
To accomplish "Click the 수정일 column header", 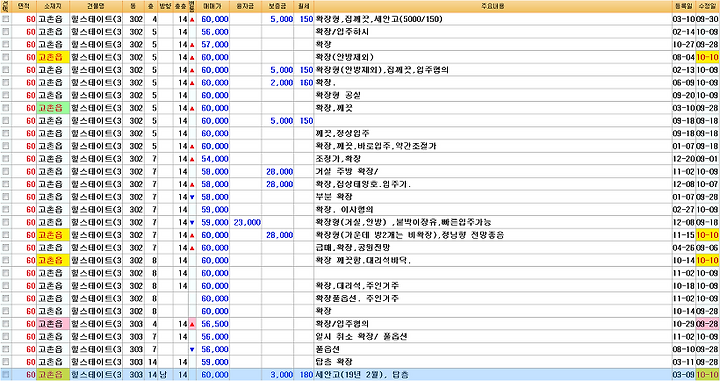I will [708, 6].
